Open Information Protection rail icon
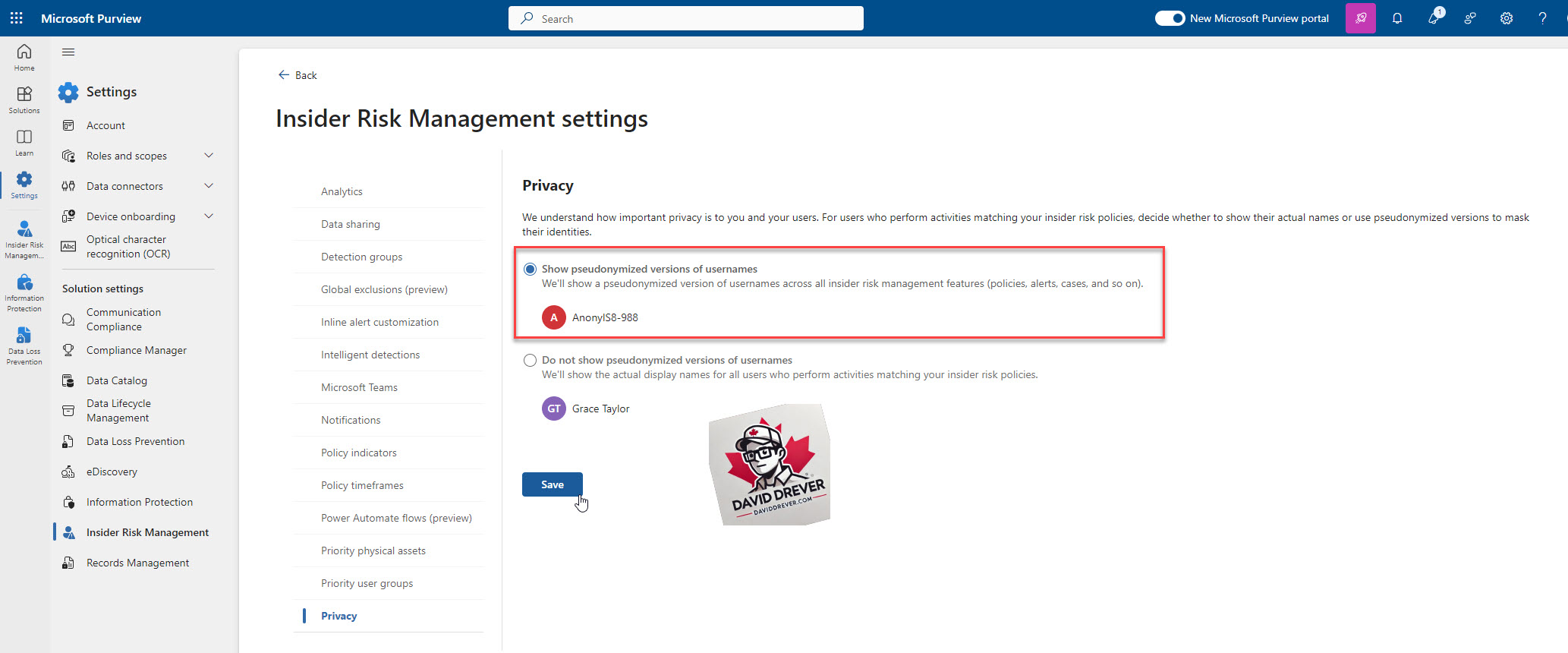1568x653 pixels. 24,293
